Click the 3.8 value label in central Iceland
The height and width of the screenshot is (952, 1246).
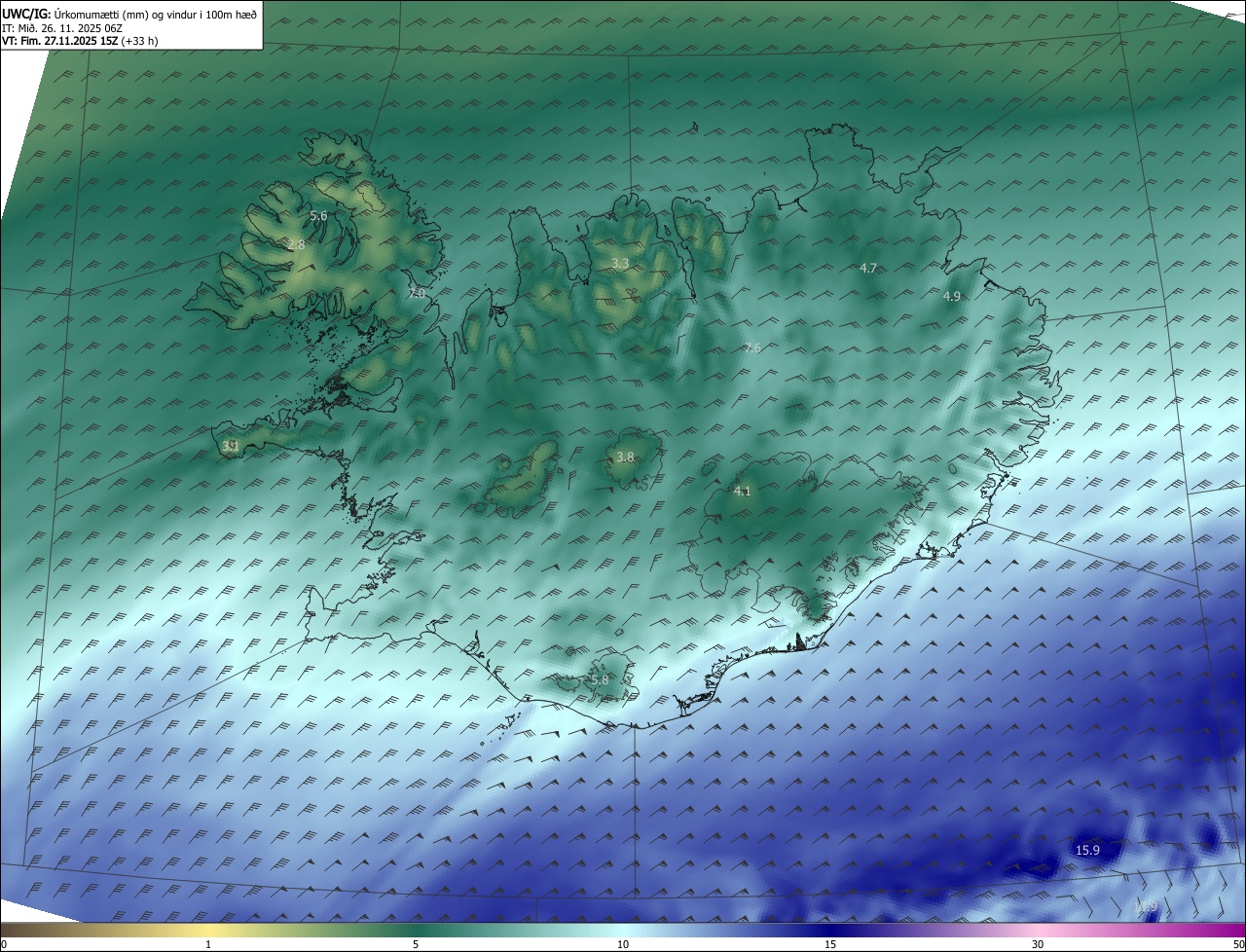(x=625, y=457)
